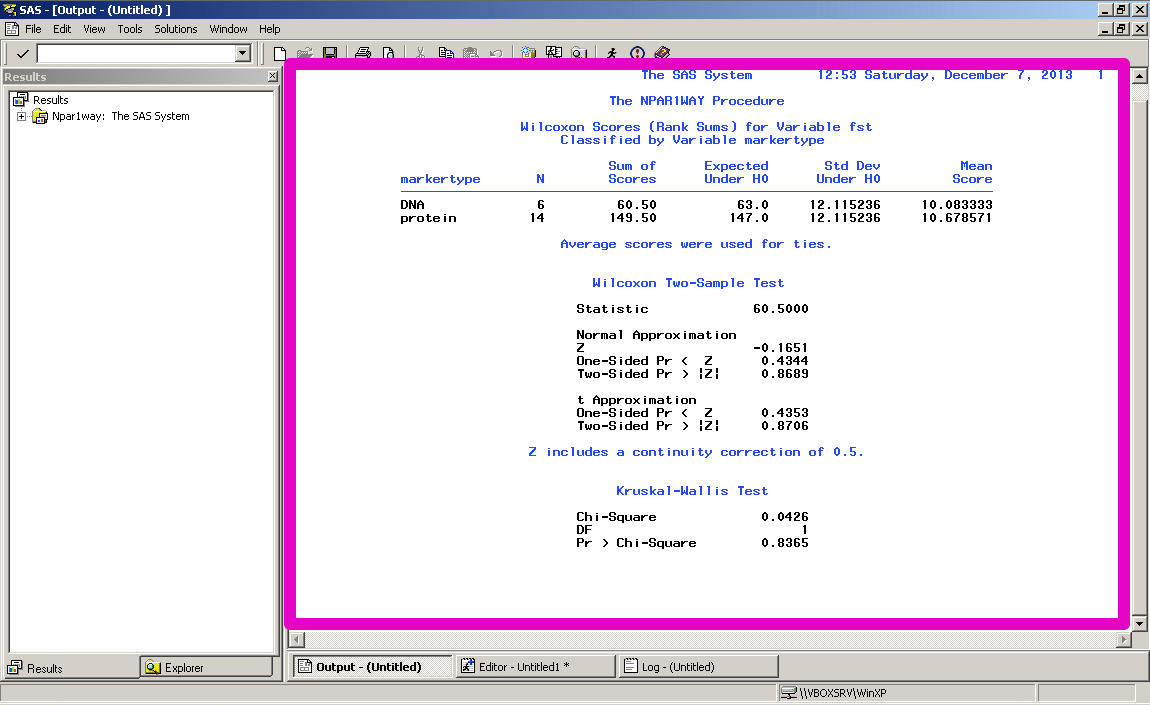Click the Break (exclamation circle) icon
Screen dimensions: 1150x705
[637, 53]
